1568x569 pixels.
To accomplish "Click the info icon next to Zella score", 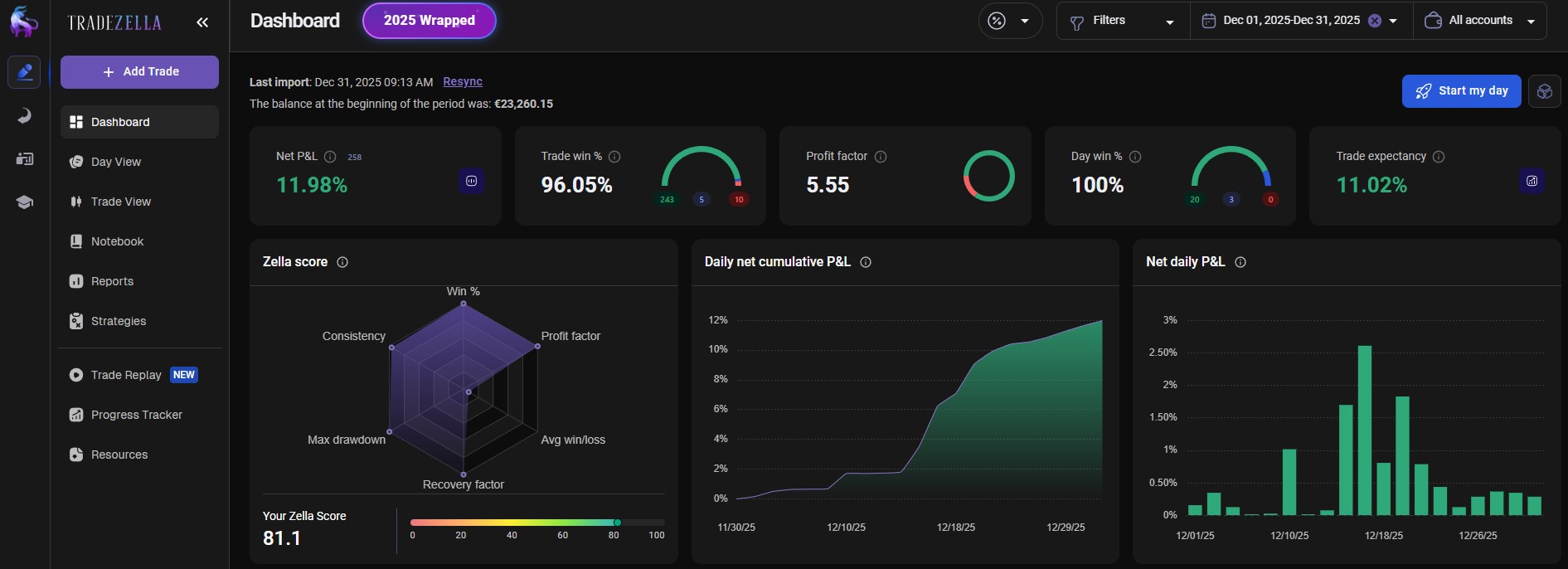I will tap(342, 262).
